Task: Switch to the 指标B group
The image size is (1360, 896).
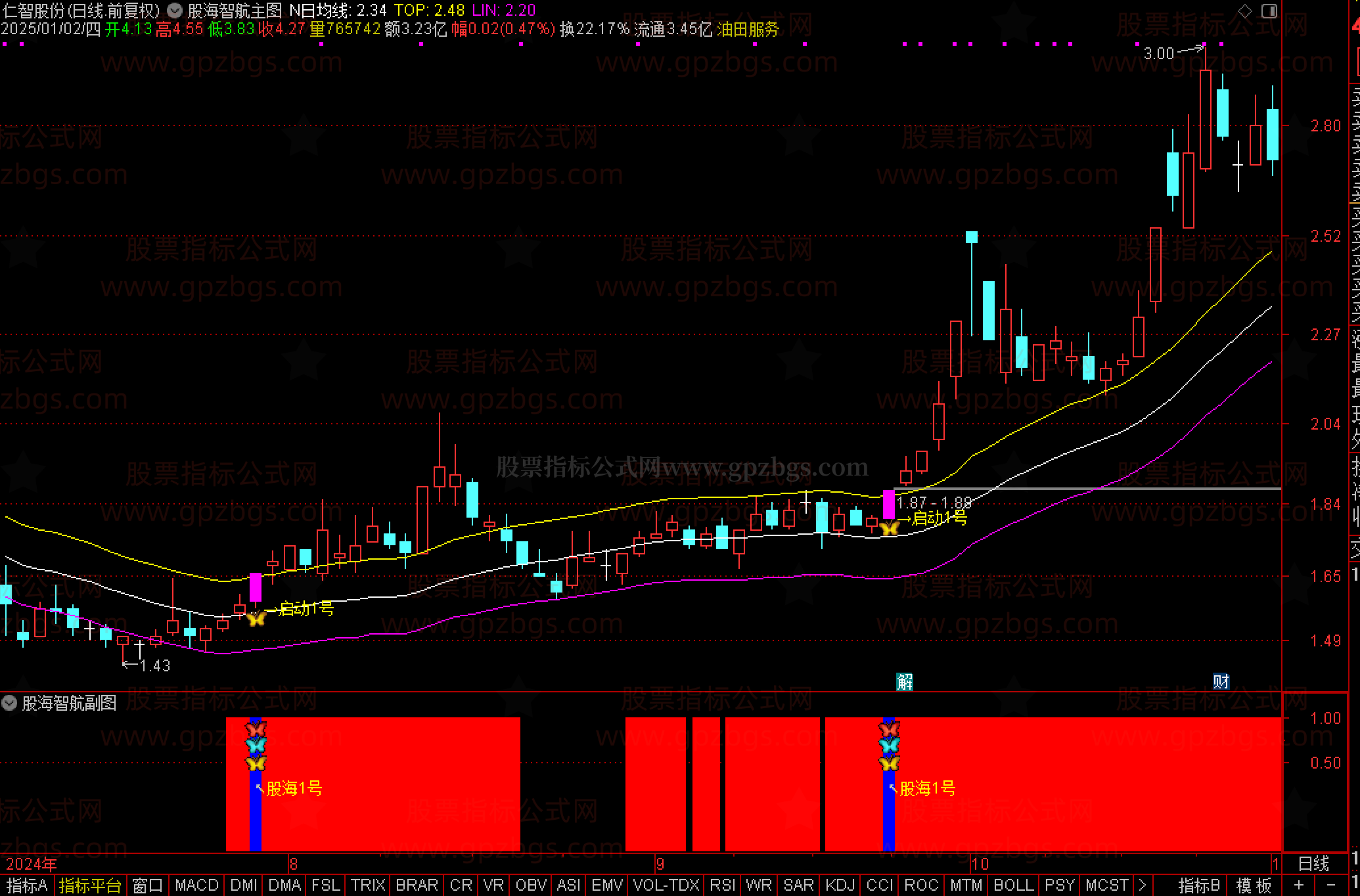Action: point(1199,885)
